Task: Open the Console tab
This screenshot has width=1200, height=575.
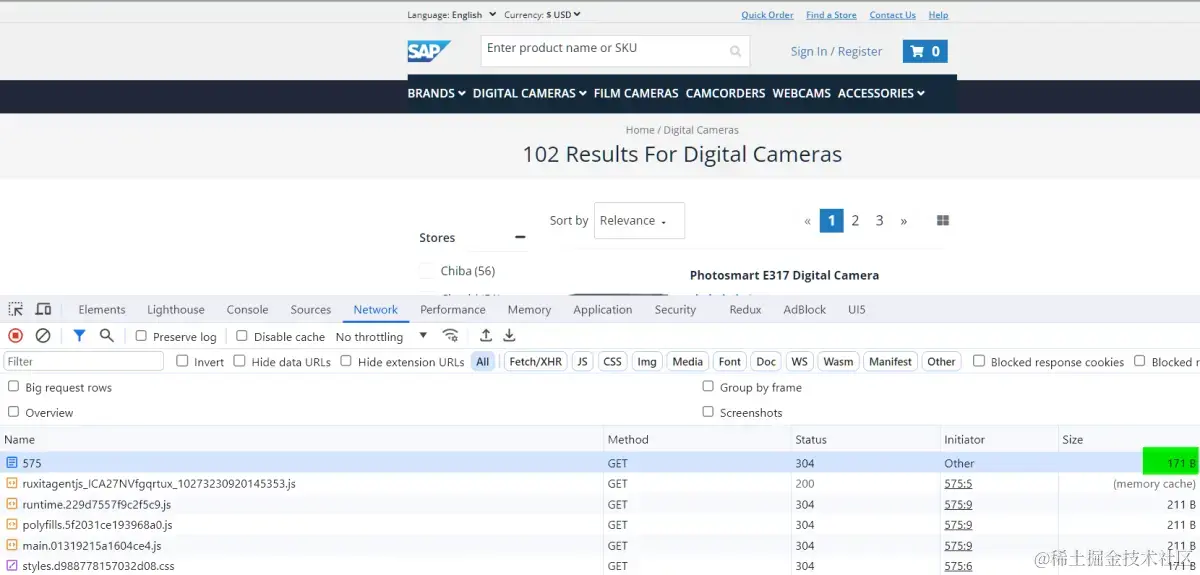Action: 247,310
